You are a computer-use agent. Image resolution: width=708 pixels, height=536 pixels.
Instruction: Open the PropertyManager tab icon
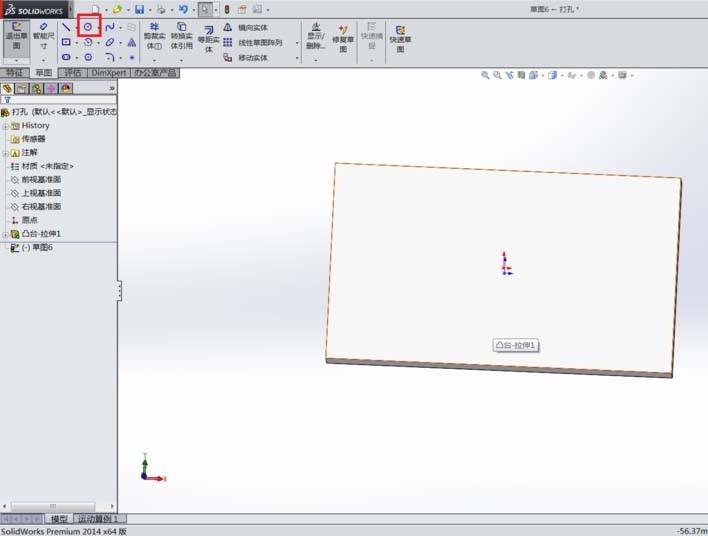click(22, 89)
